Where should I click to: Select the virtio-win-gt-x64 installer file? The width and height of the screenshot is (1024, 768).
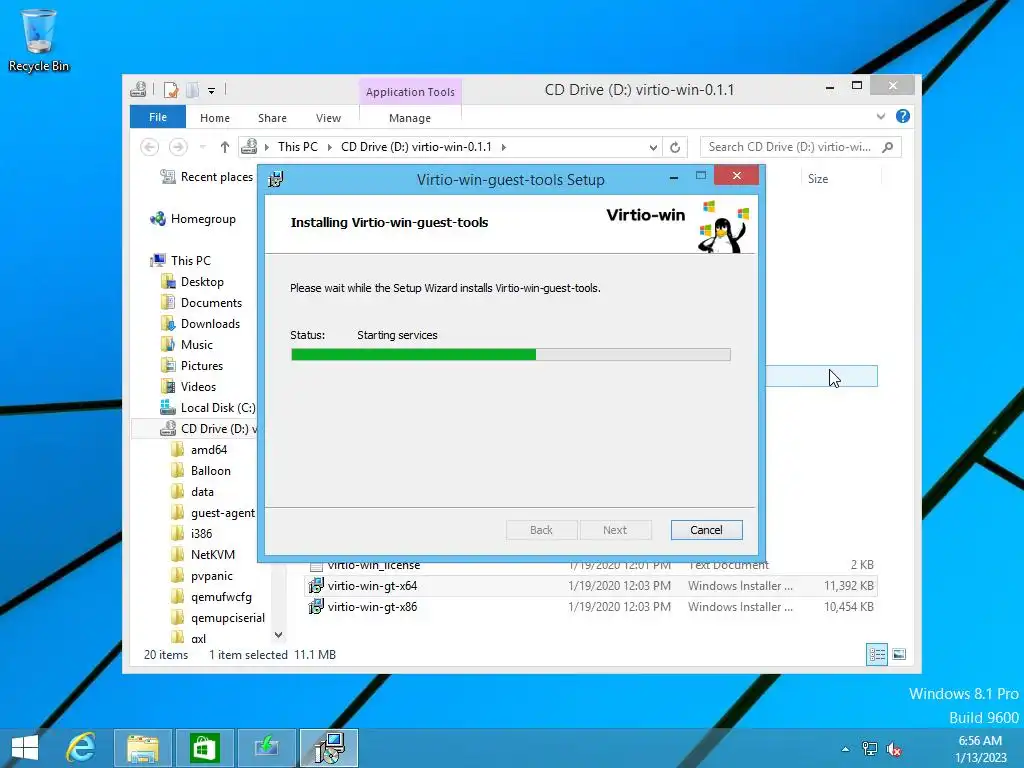592,586
